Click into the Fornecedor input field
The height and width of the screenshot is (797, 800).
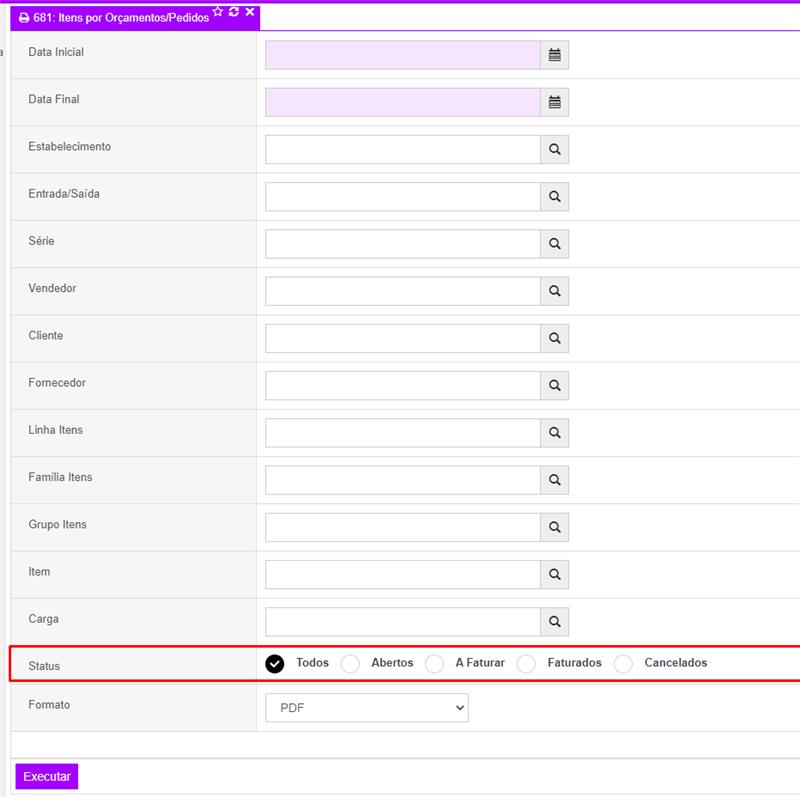pos(403,385)
